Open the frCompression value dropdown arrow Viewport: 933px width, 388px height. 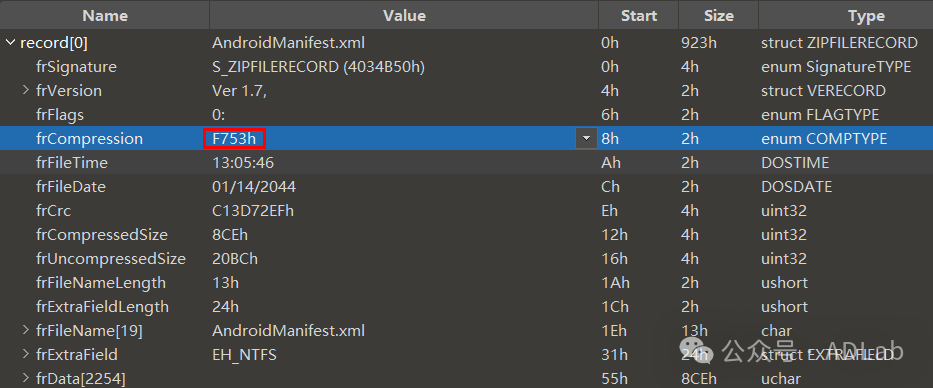coord(587,139)
